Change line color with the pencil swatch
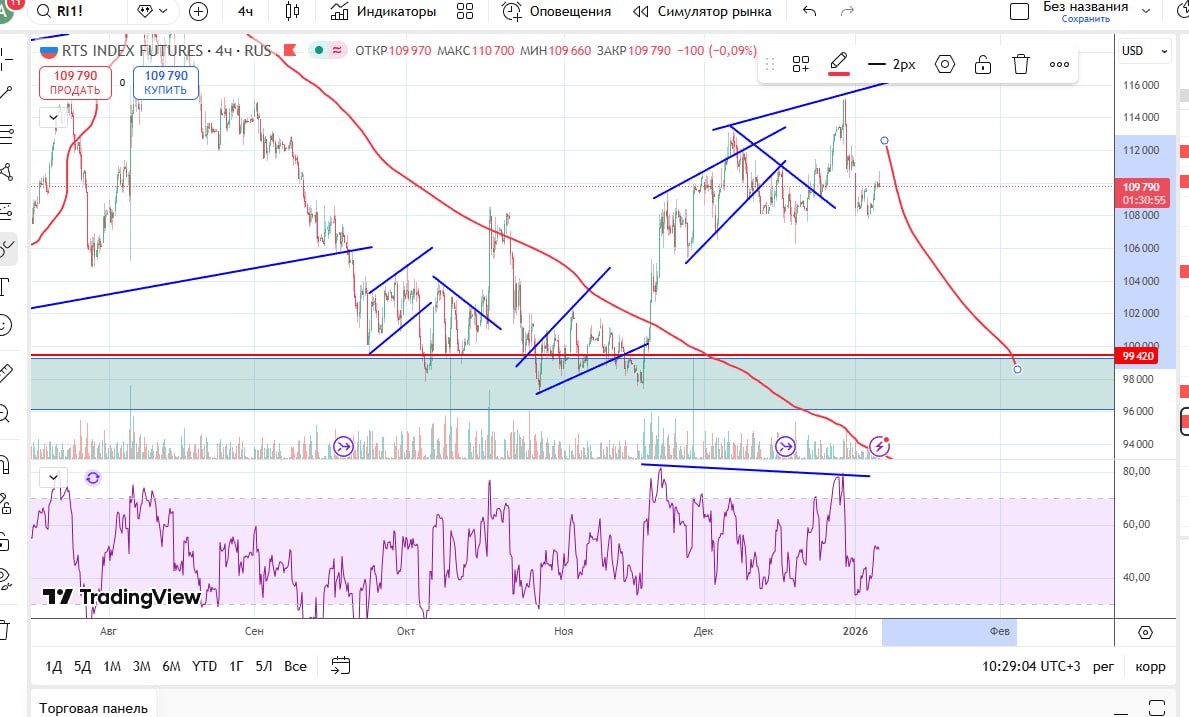Image resolution: width=1189 pixels, height=717 pixels. point(839,64)
